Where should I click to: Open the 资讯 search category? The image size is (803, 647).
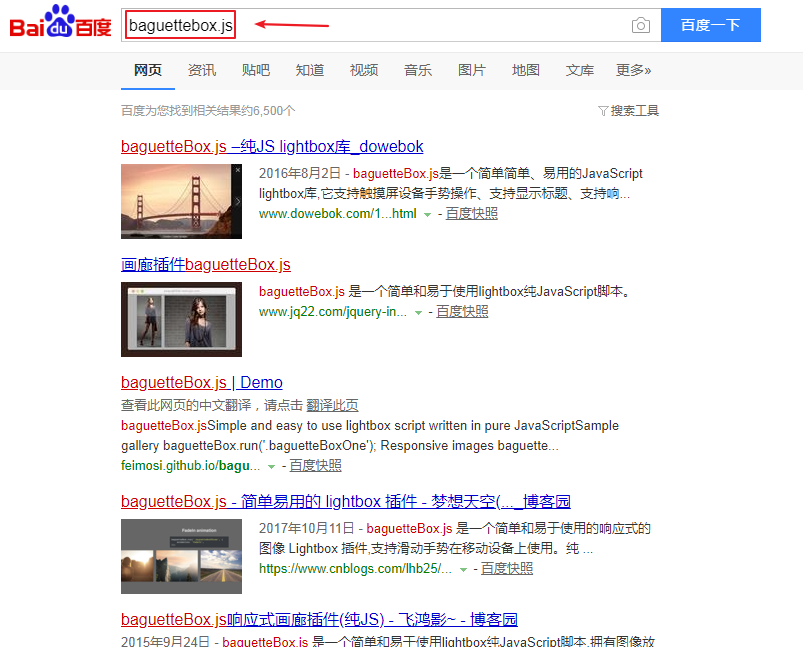[x=202, y=70]
